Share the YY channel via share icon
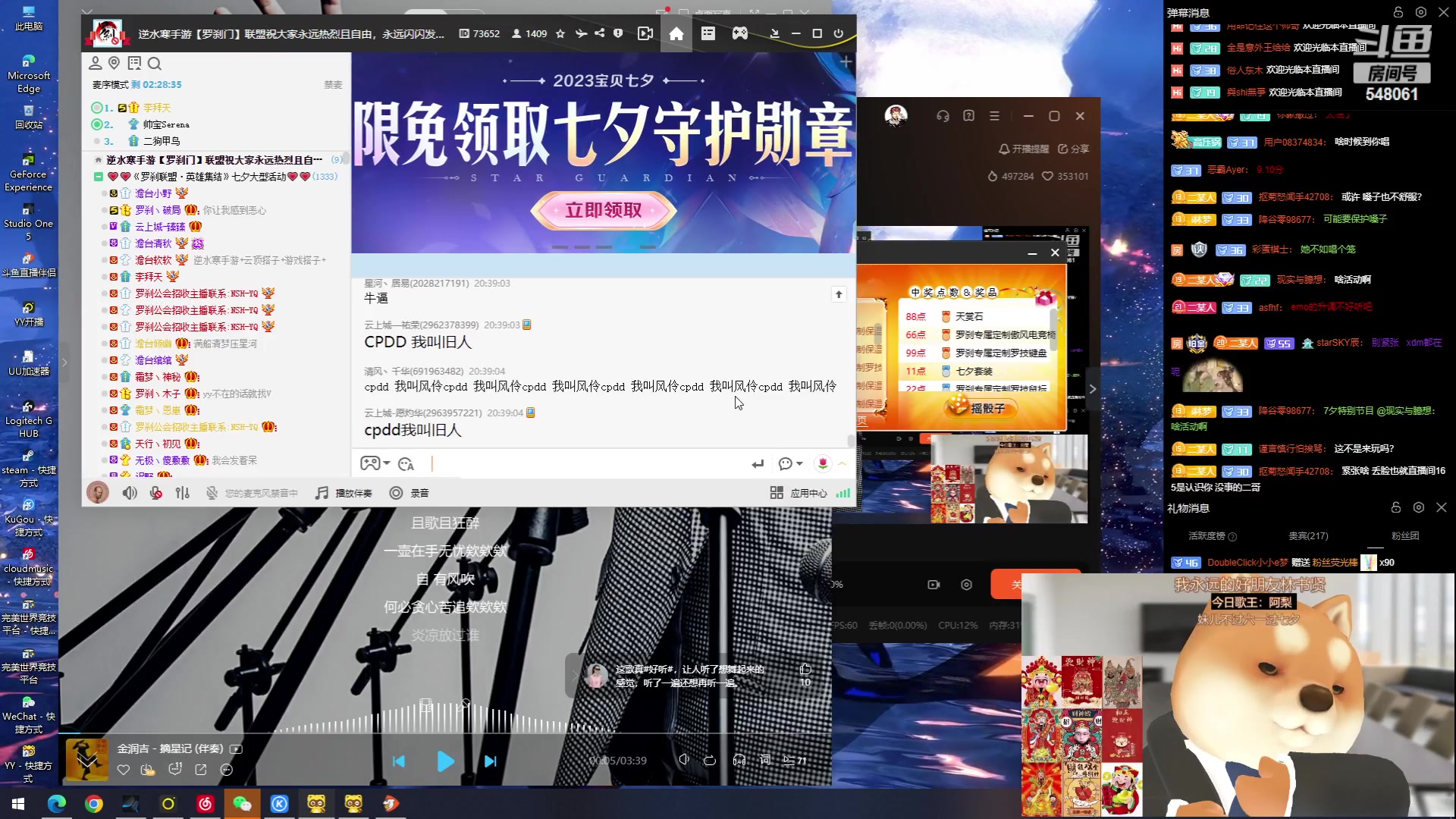This screenshot has width=1456, height=819. pos(600,33)
